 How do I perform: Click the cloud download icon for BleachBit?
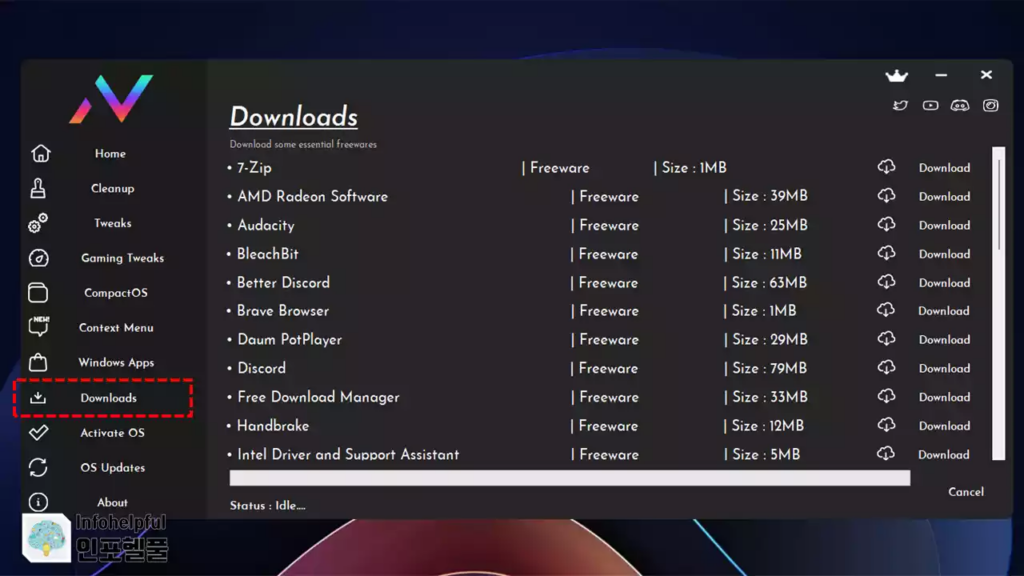tap(886, 253)
